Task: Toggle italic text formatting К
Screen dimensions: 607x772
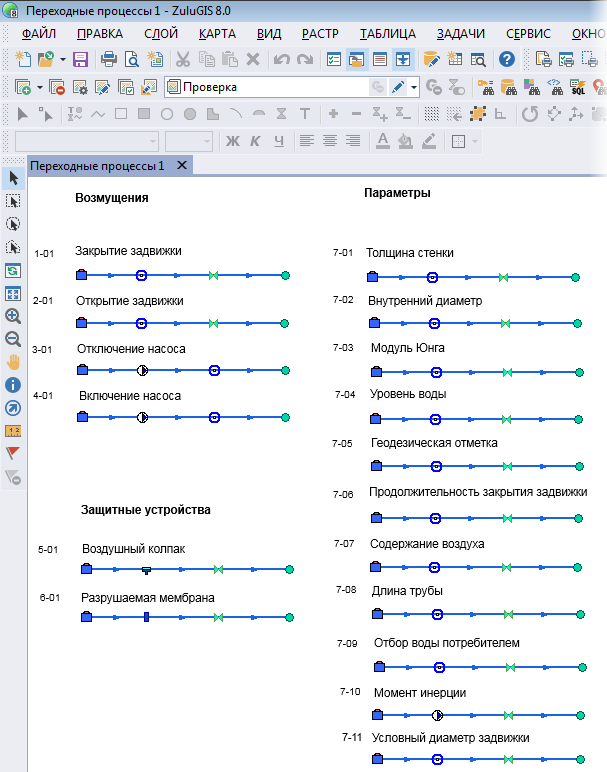Action: click(x=257, y=141)
